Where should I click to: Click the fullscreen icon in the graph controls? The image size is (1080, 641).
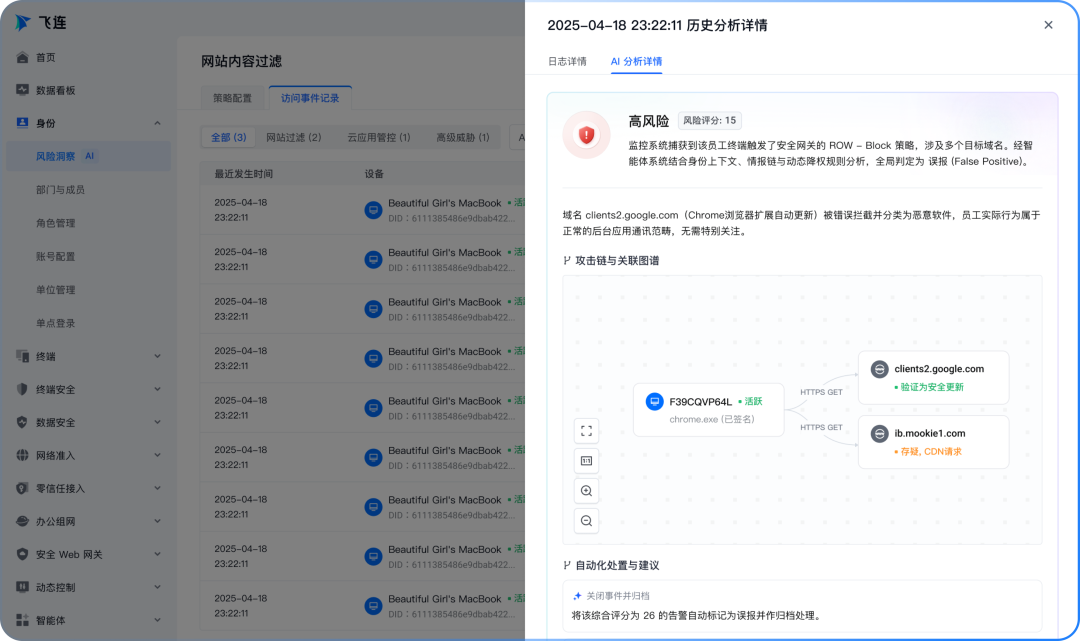click(586, 431)
